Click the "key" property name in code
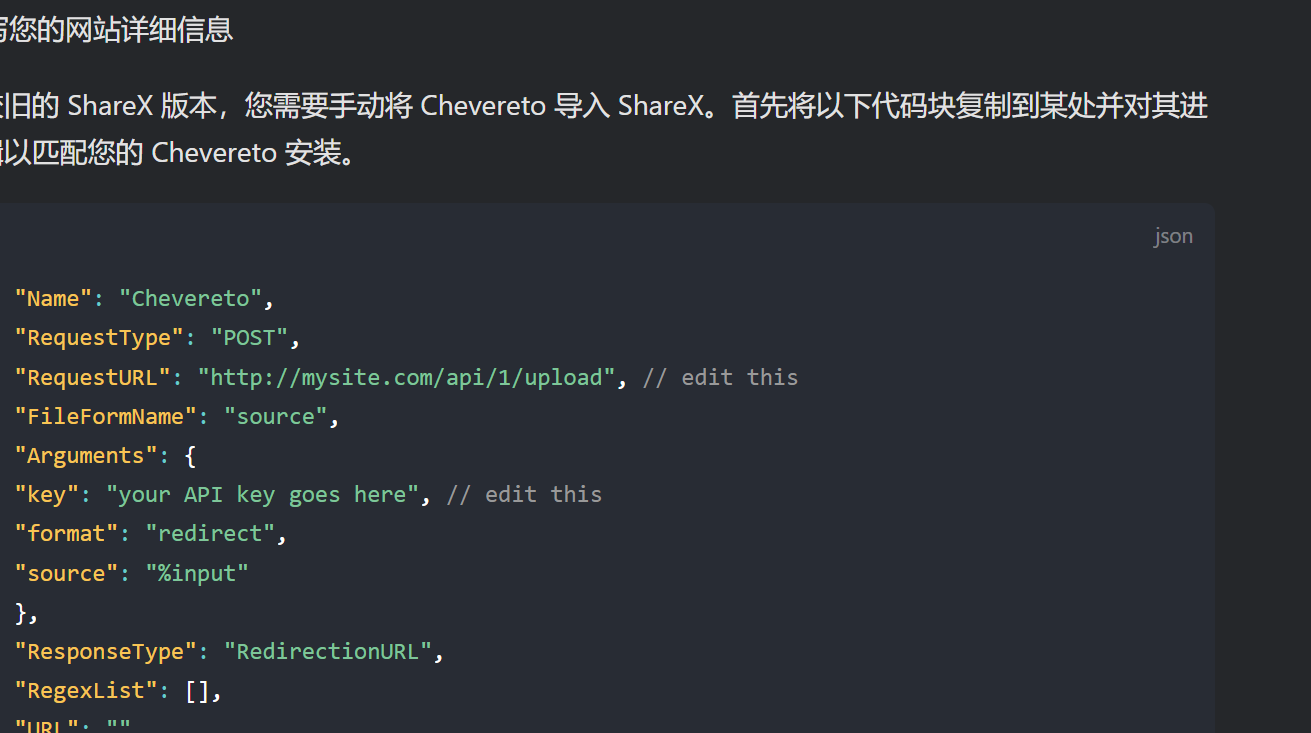 coord(46,494)
